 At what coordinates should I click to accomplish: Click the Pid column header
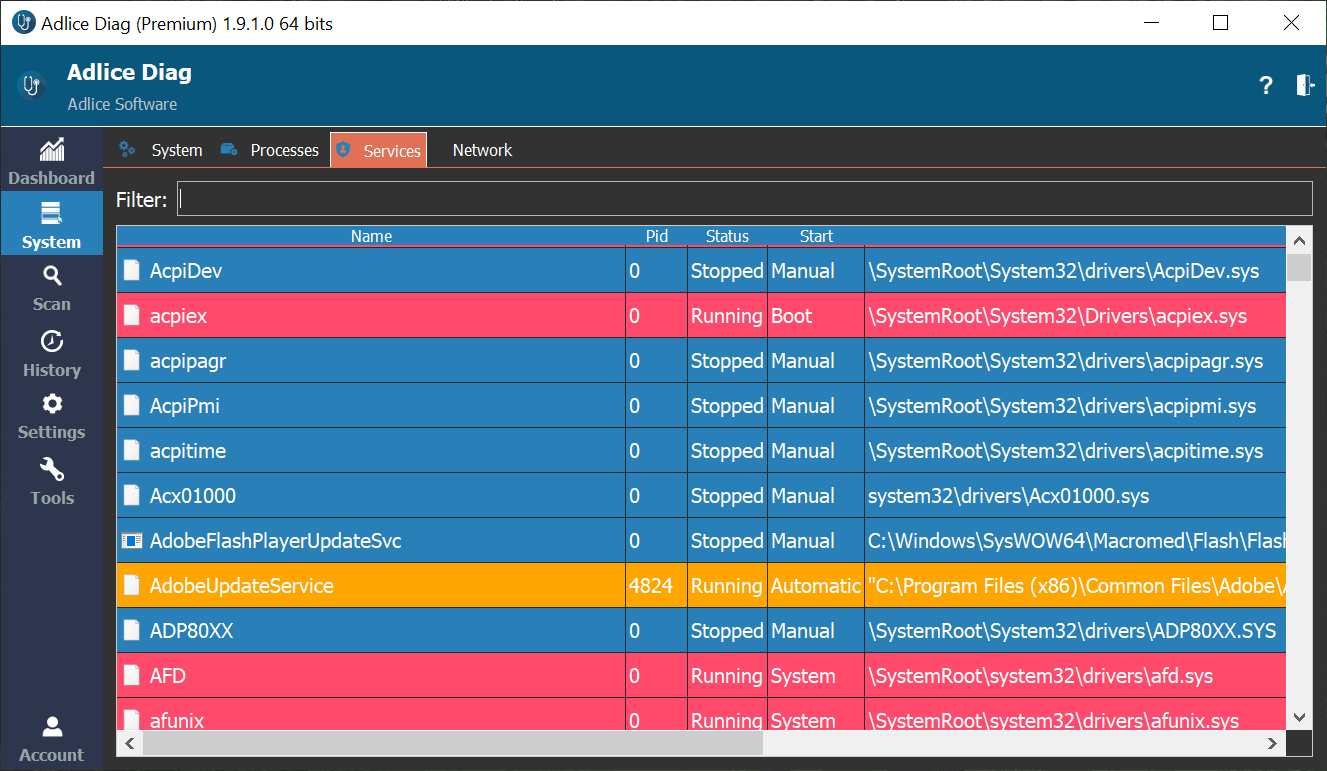coord(657,237)
